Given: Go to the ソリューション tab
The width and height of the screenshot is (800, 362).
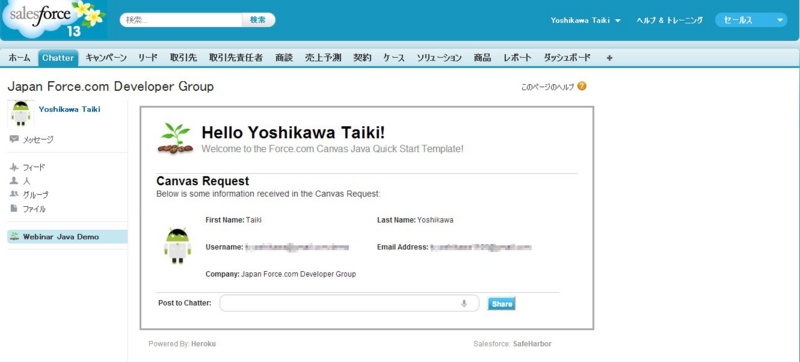Looking at the screenshot, I should coord(439,58).
